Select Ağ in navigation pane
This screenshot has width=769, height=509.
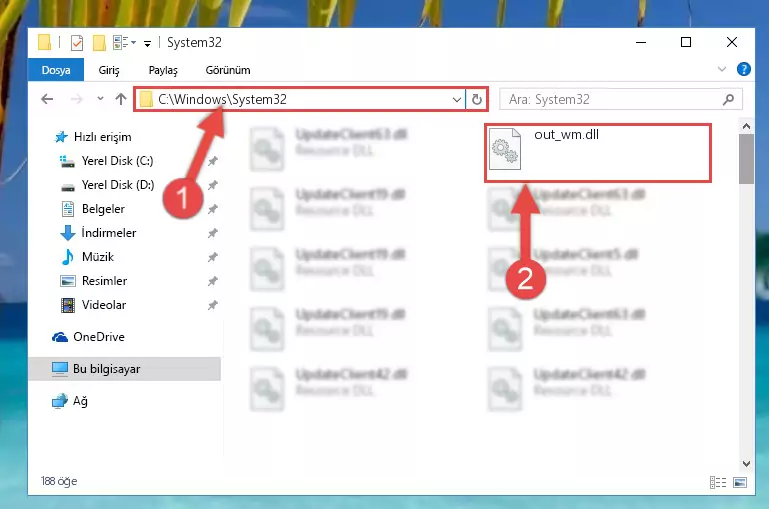[70, 401]
